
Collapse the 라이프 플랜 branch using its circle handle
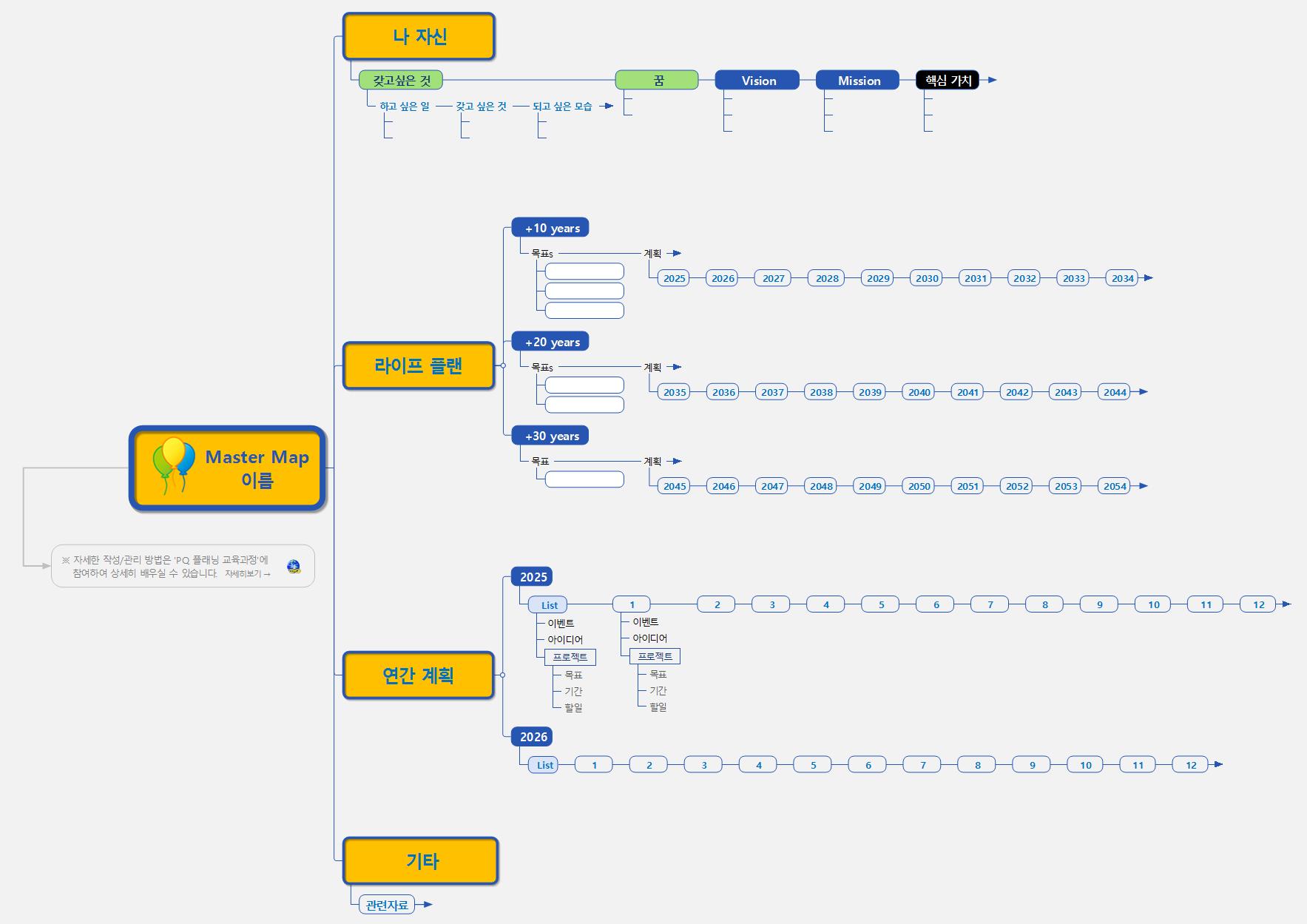(x=503, y=365)
